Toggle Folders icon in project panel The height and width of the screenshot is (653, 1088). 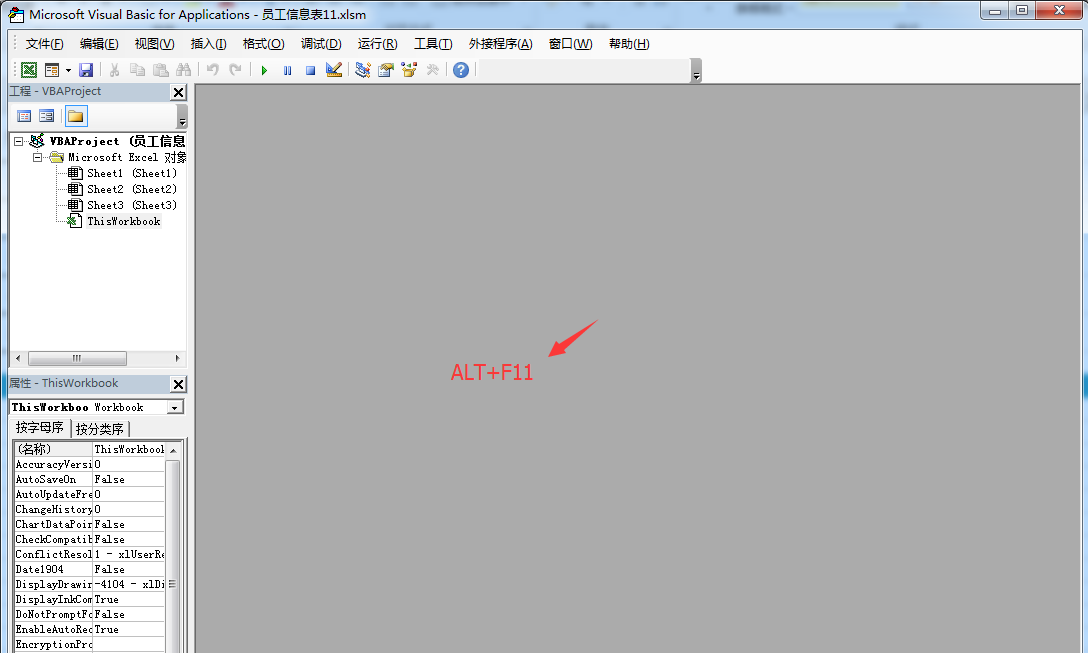pyautogui.click(x=76, y=116)
